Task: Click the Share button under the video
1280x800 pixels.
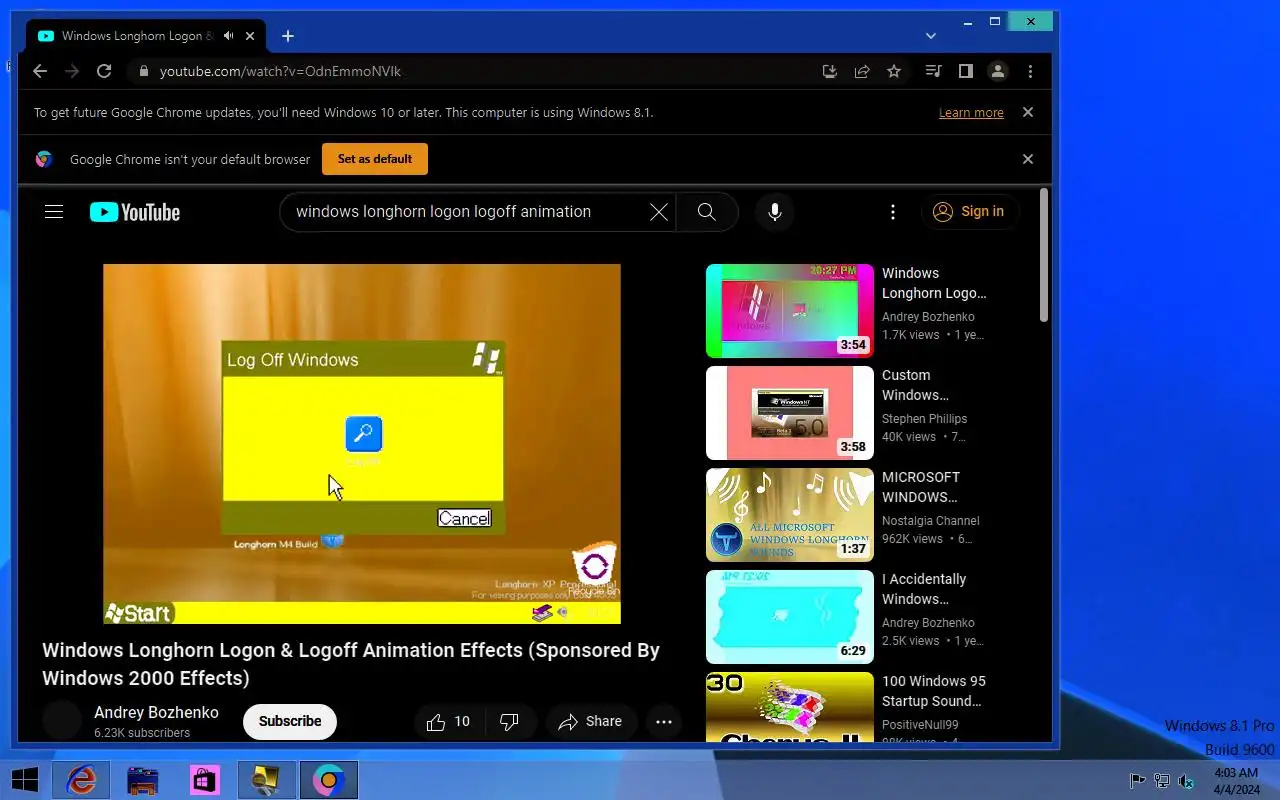Action: (590, 721)
